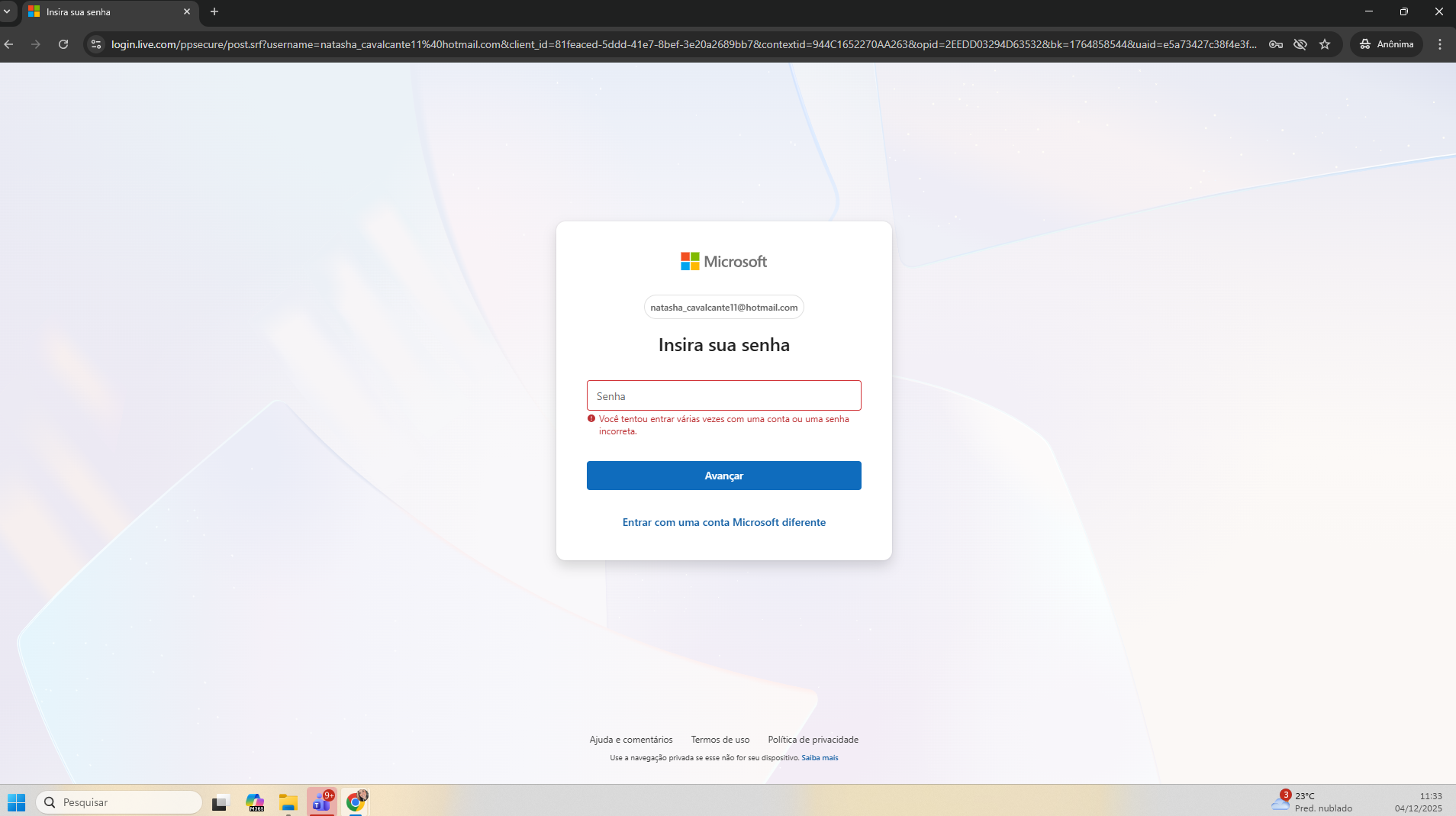Open Google Chrome from the taskbar
The height and width of the screenshot is (816, 1456).
point(356,802)
